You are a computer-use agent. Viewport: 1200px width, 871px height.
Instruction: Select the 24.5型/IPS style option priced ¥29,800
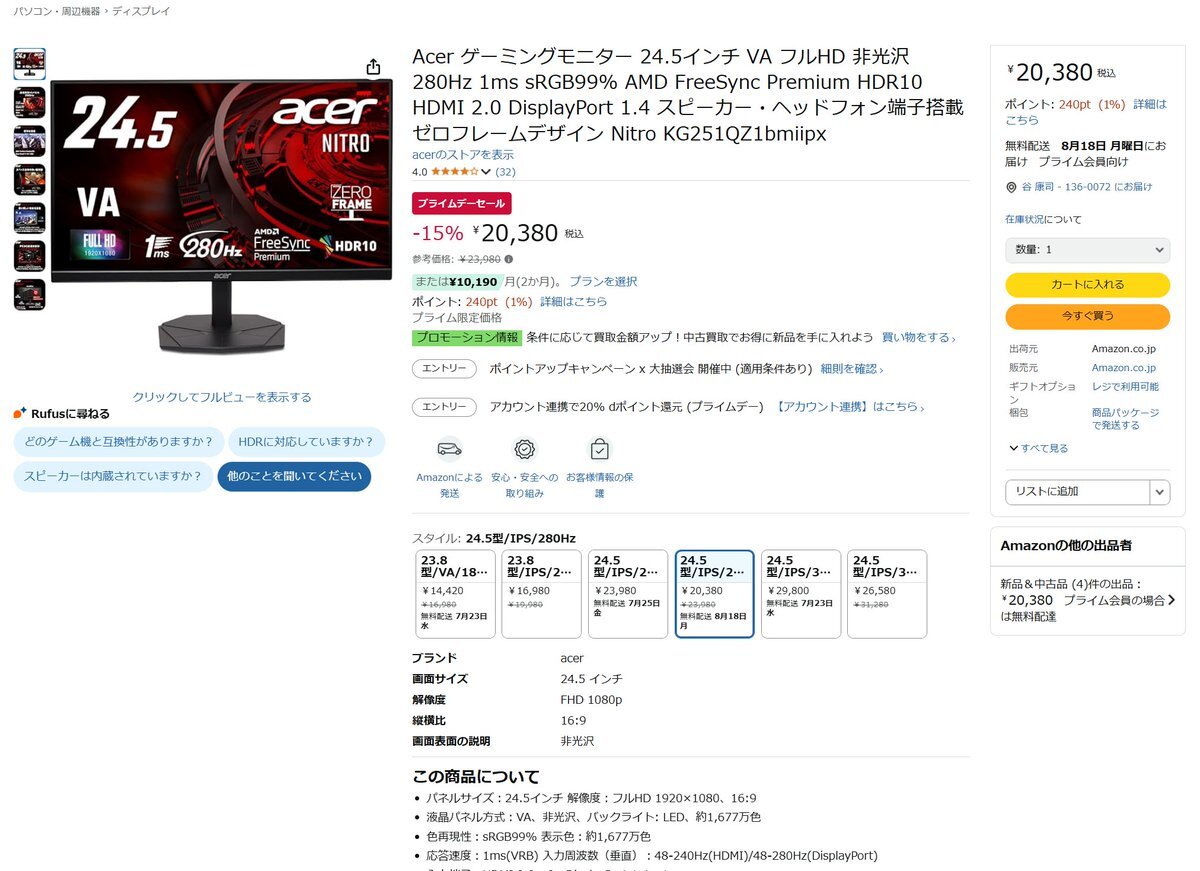tap(801, 594)
